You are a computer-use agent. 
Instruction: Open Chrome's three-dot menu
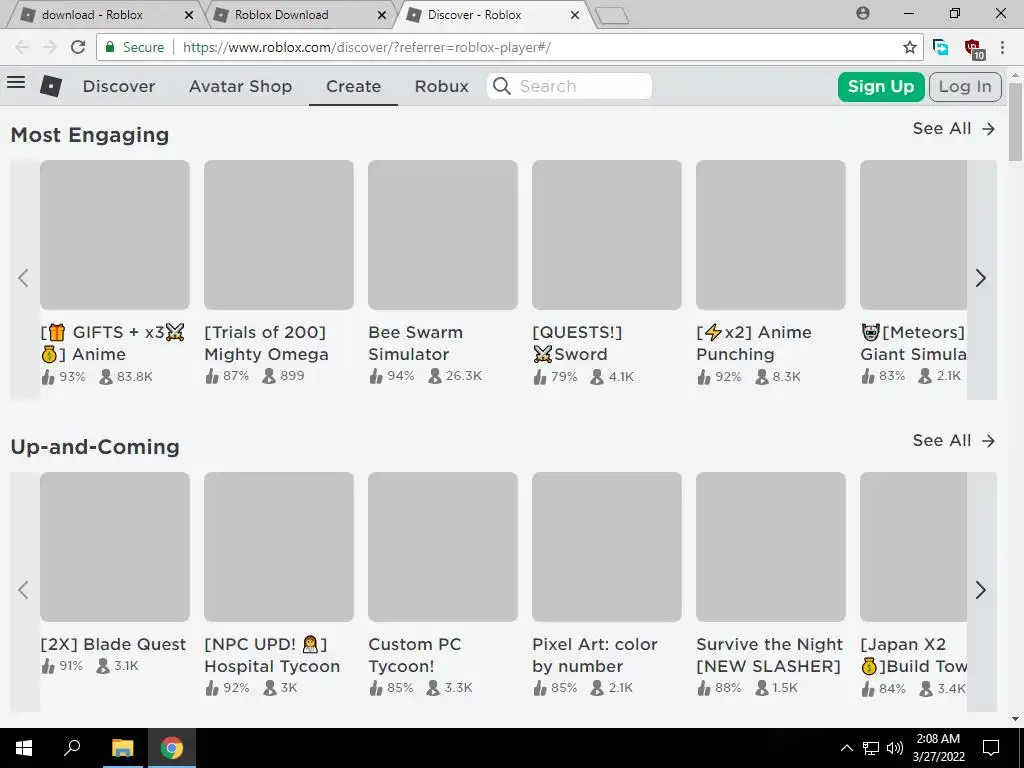1002,47
